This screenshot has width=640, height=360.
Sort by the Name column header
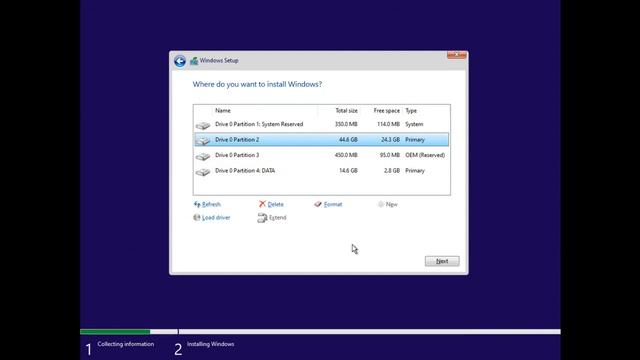pos(223,111)
